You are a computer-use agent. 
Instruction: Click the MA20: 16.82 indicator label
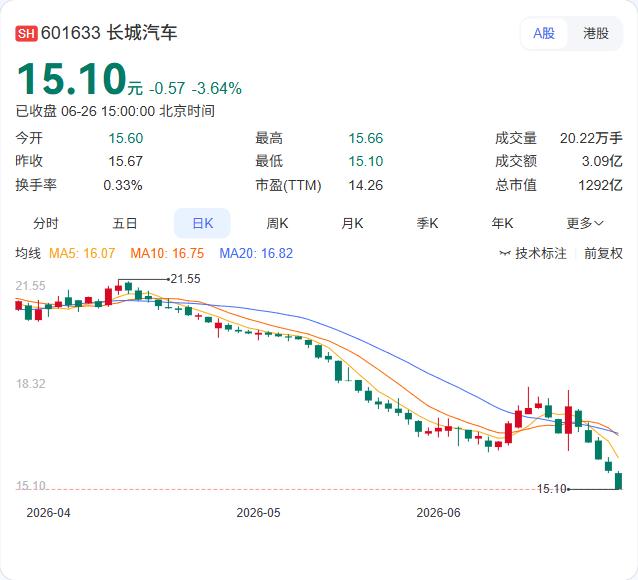256,254
